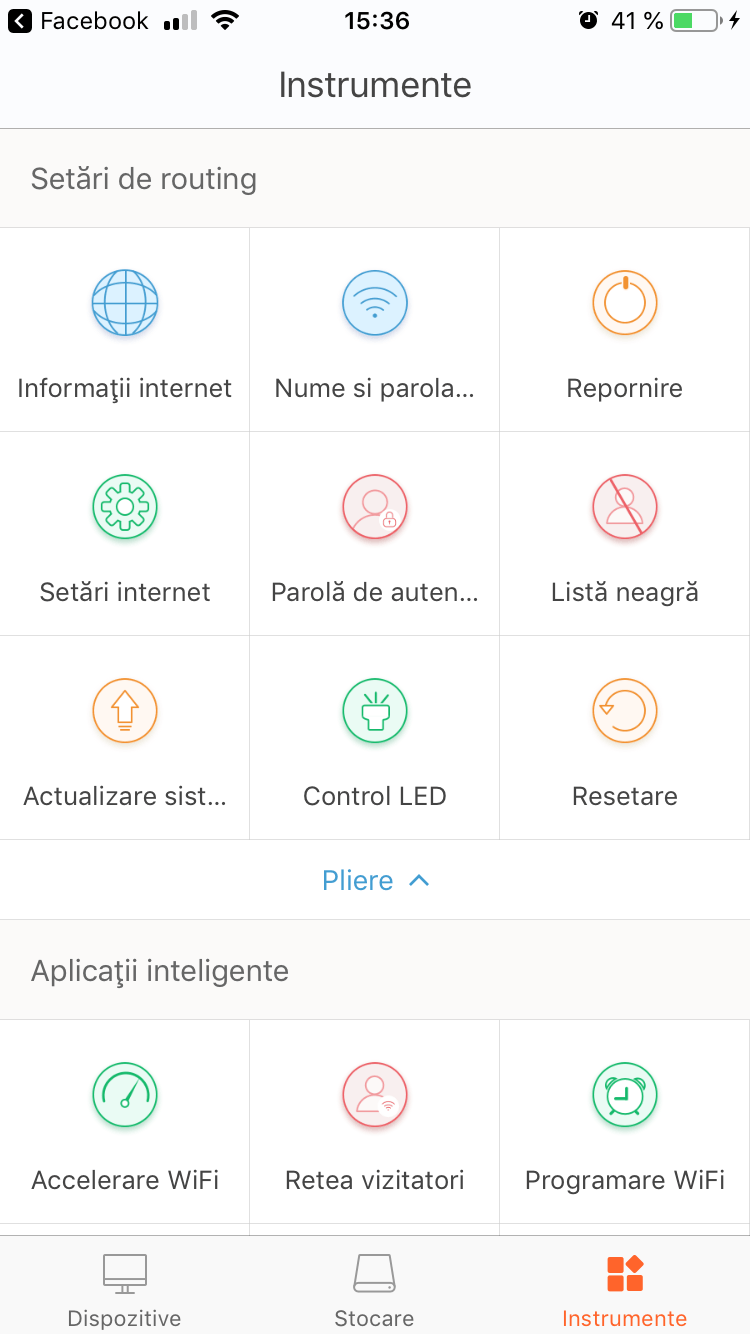This screenshot has width=750, height=1334.
Task: Go back to Facebook app
Action: (x=78, y=21)
